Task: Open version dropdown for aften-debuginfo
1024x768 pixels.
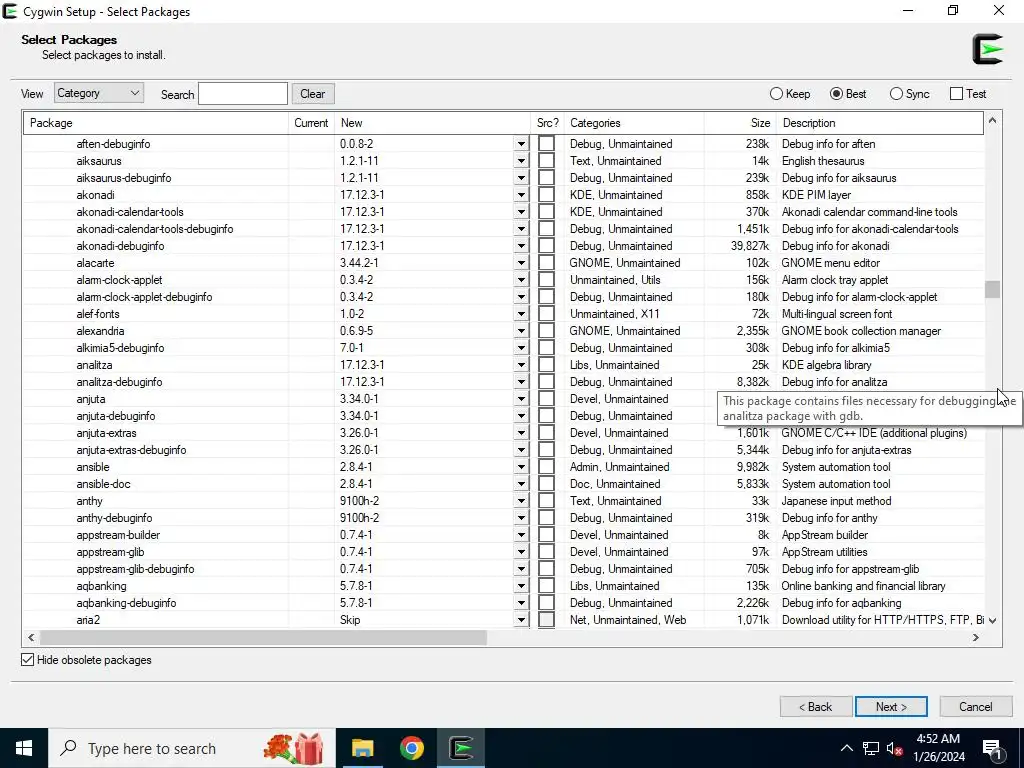Action: 521,144
